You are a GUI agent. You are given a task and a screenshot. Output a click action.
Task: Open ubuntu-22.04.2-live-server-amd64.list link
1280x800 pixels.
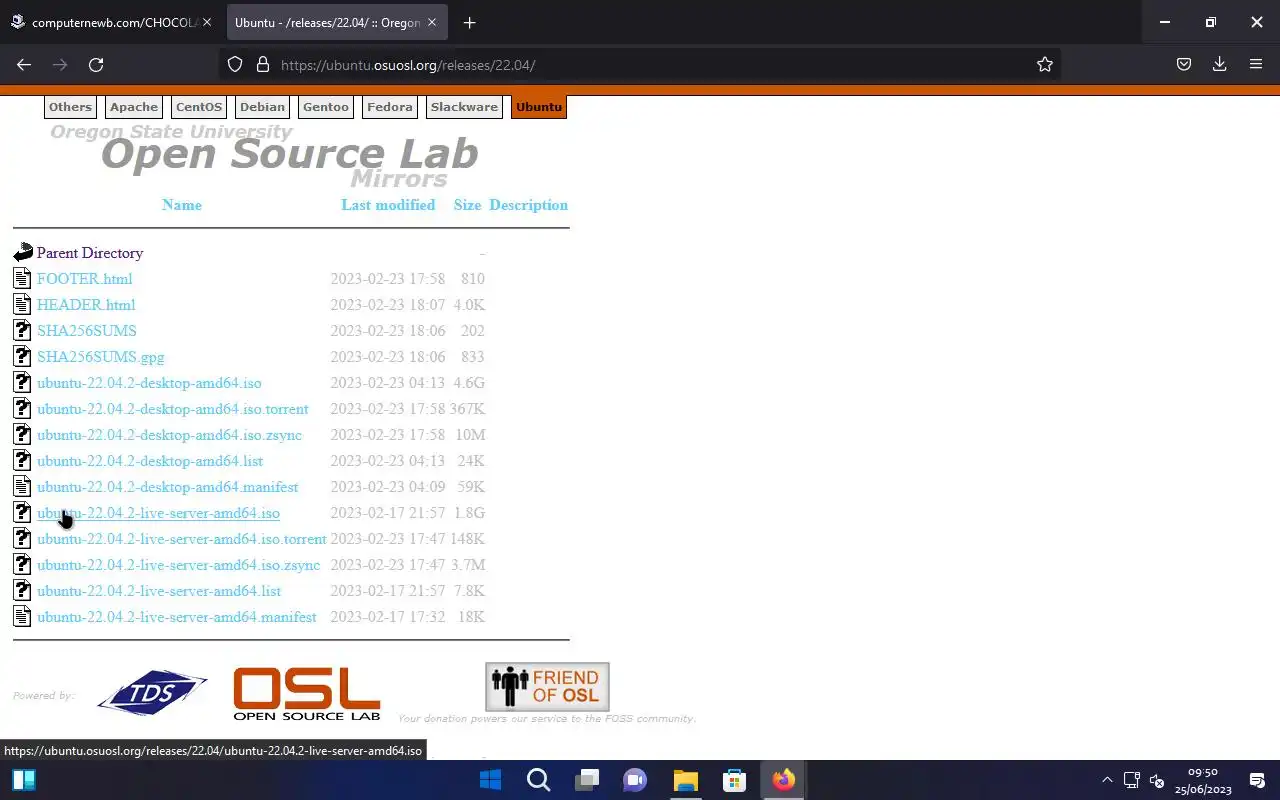(159, 591)
